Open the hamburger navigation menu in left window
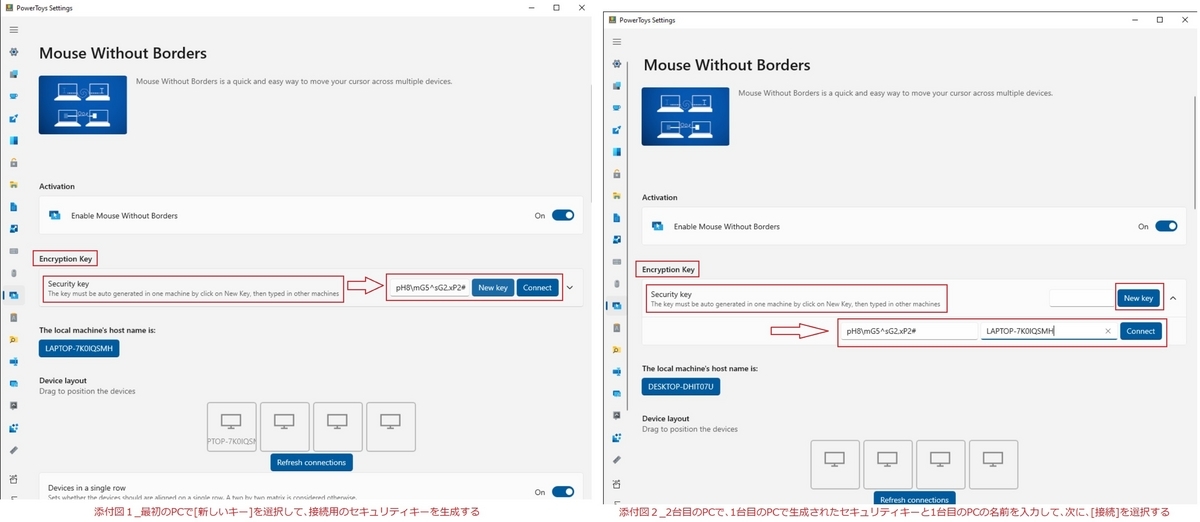1200x522 pixels. (x=13, y=30)
